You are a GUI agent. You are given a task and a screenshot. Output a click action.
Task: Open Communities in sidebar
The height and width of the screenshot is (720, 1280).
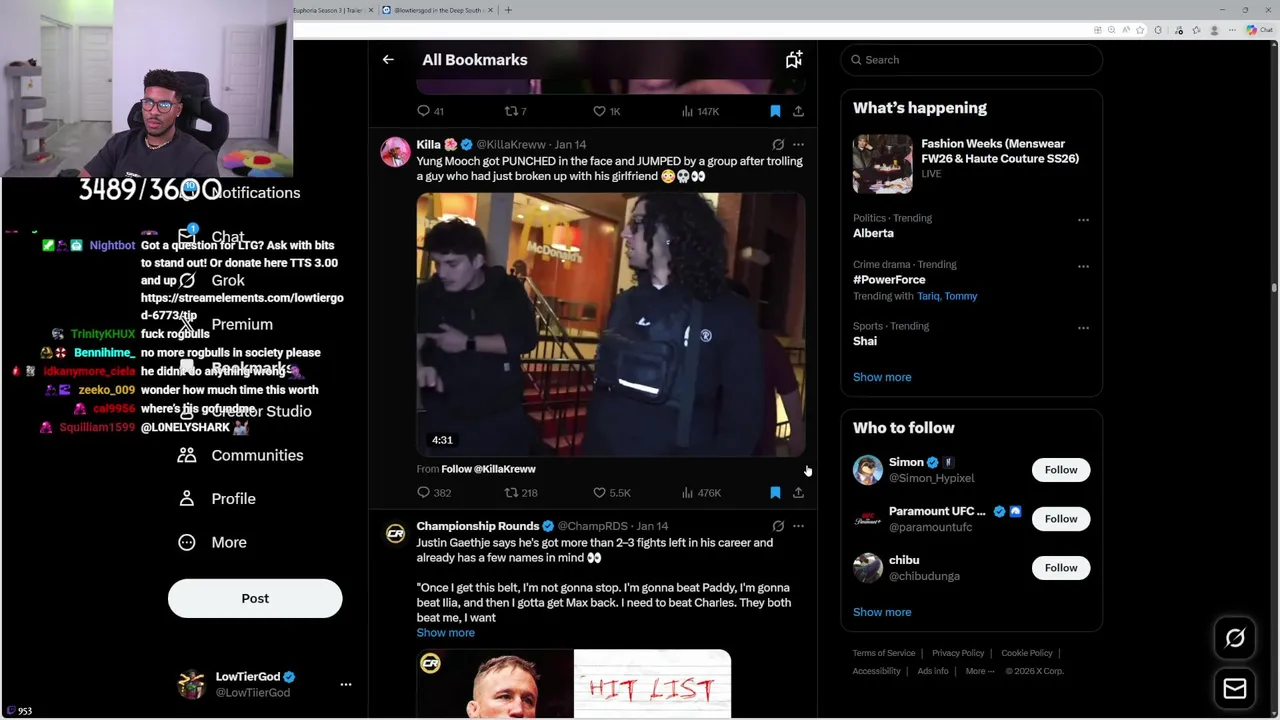click(241, 455)
